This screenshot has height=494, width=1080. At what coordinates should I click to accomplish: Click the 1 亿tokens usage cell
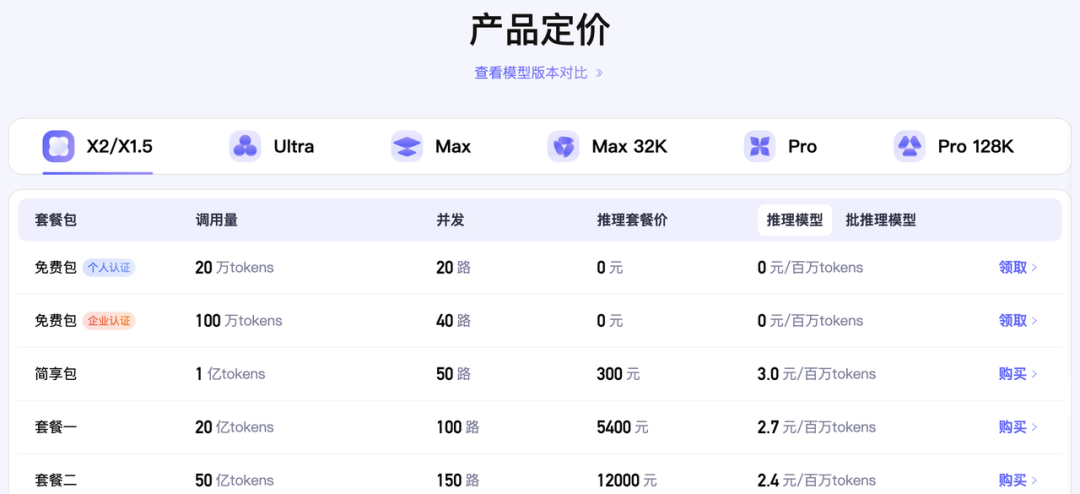point(230,374)
